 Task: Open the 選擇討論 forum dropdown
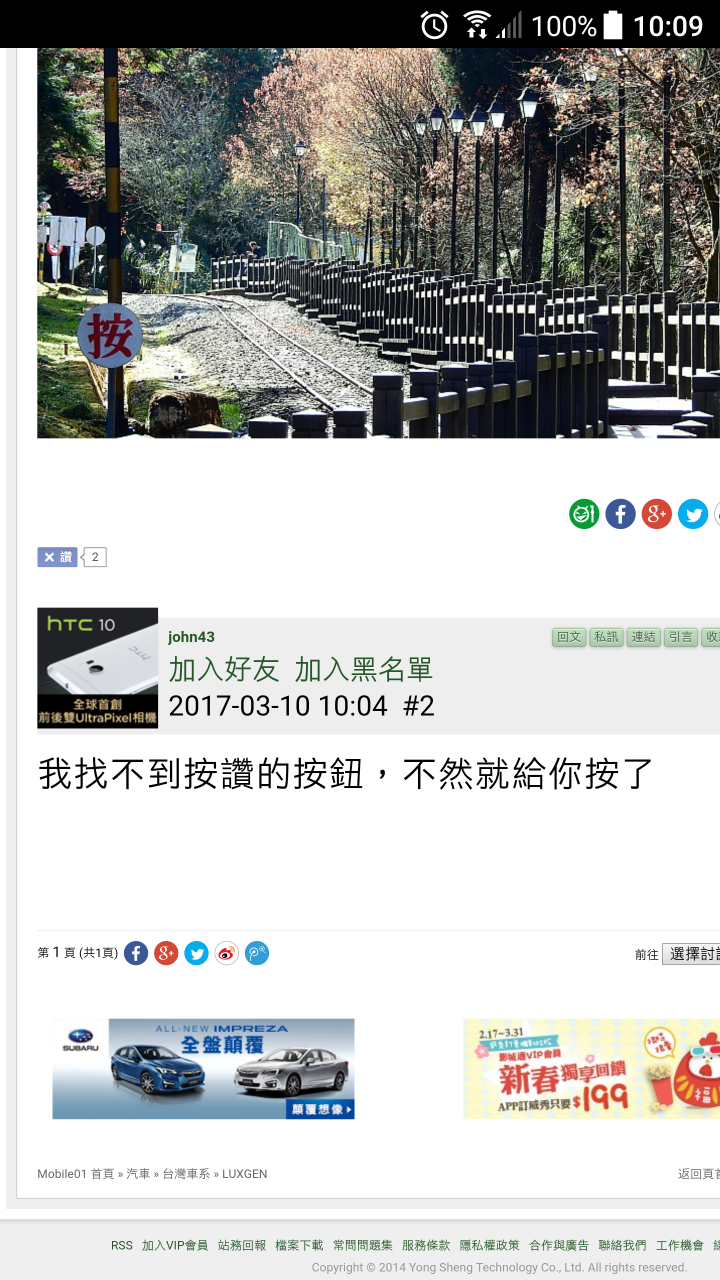tap(691, 954)
